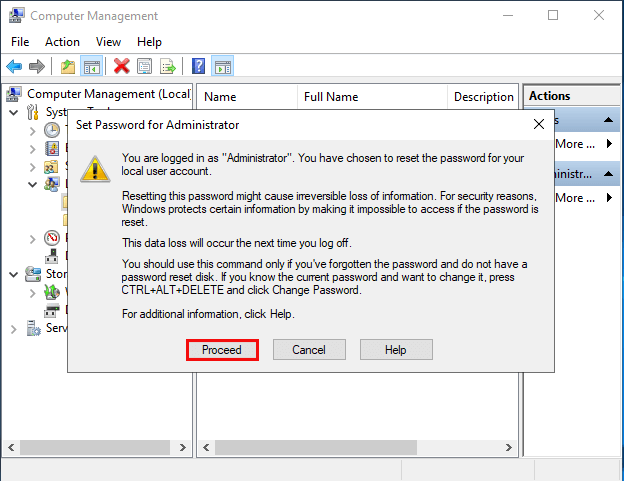Click the Up one level folder icon
Image resolution: width=624 pixels, height=481 pixels.
click(x=68, y=66)
